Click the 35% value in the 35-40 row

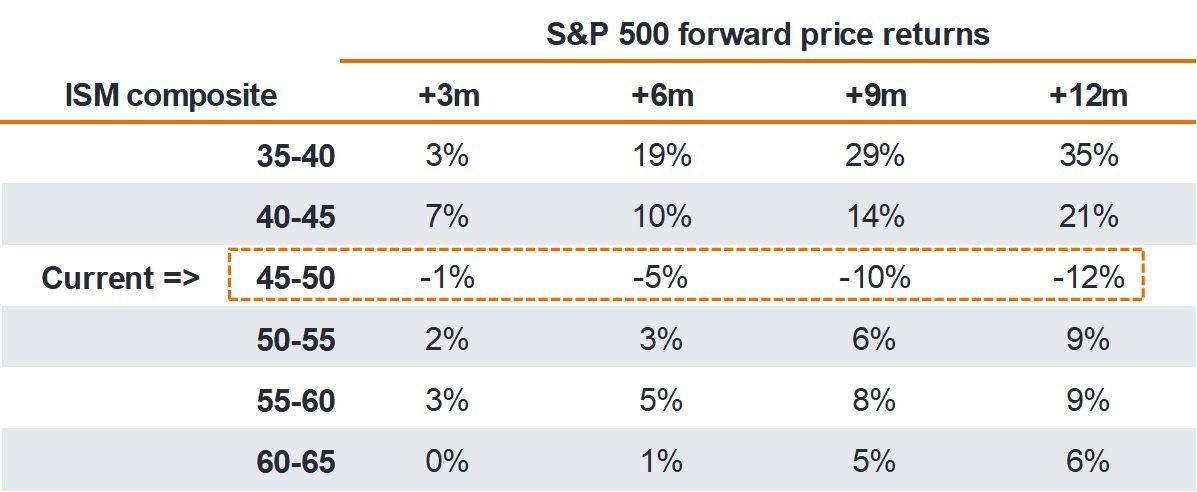pos(1088,157)
